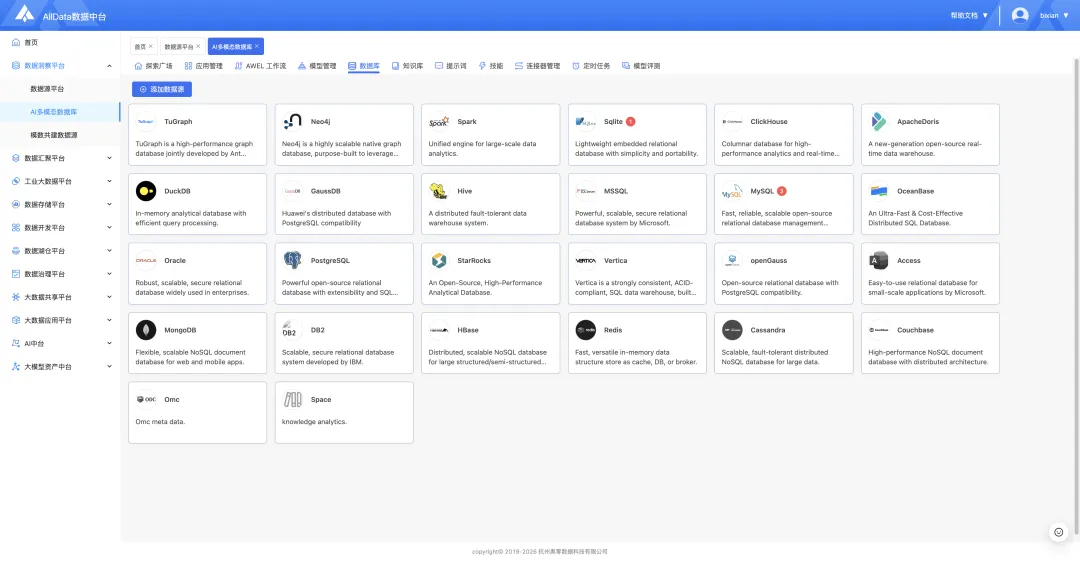
Task: Click the Redis logo icon
Action: click(x=585, y=330)
